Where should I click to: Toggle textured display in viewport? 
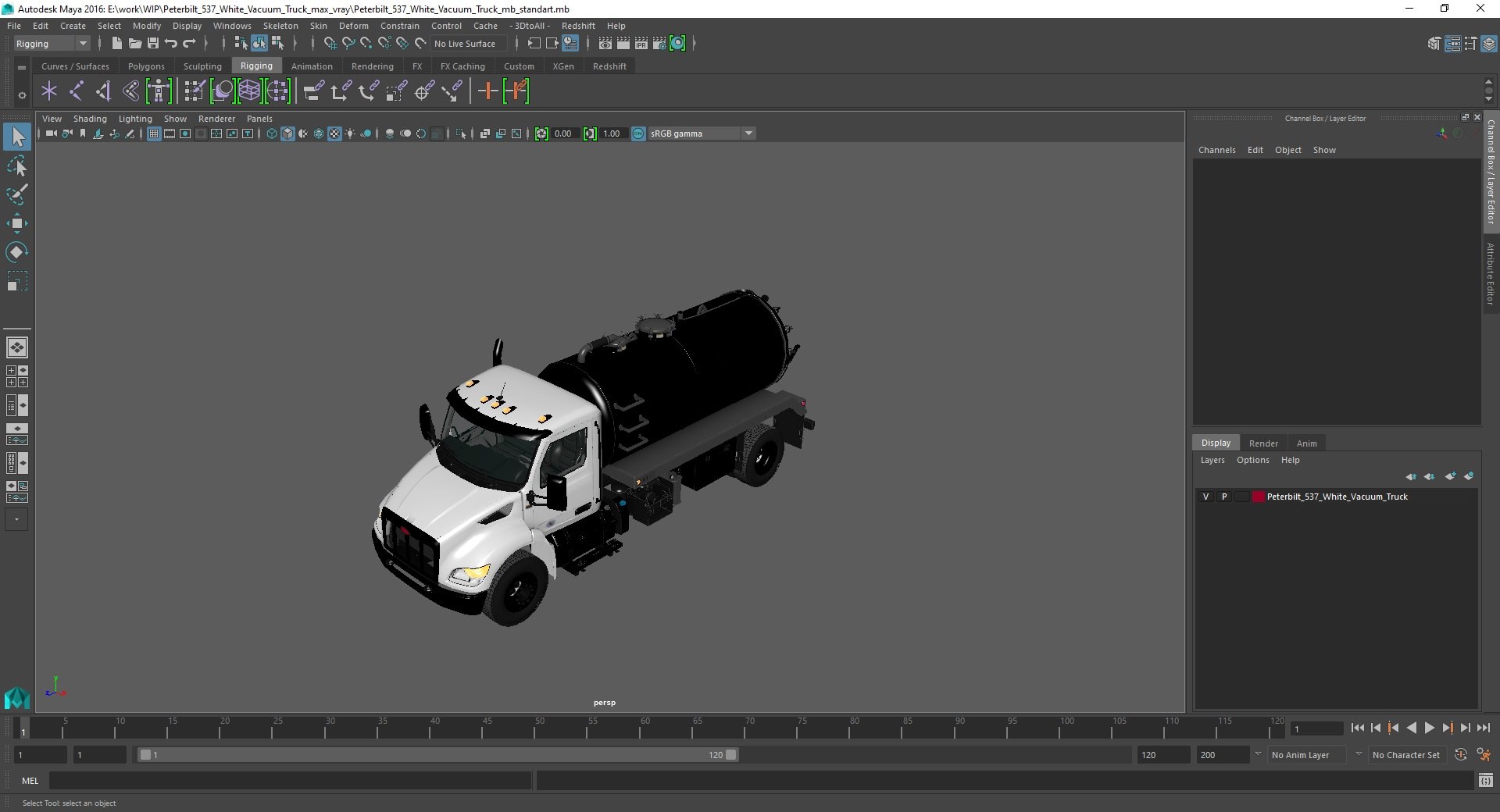pos(334,134)
